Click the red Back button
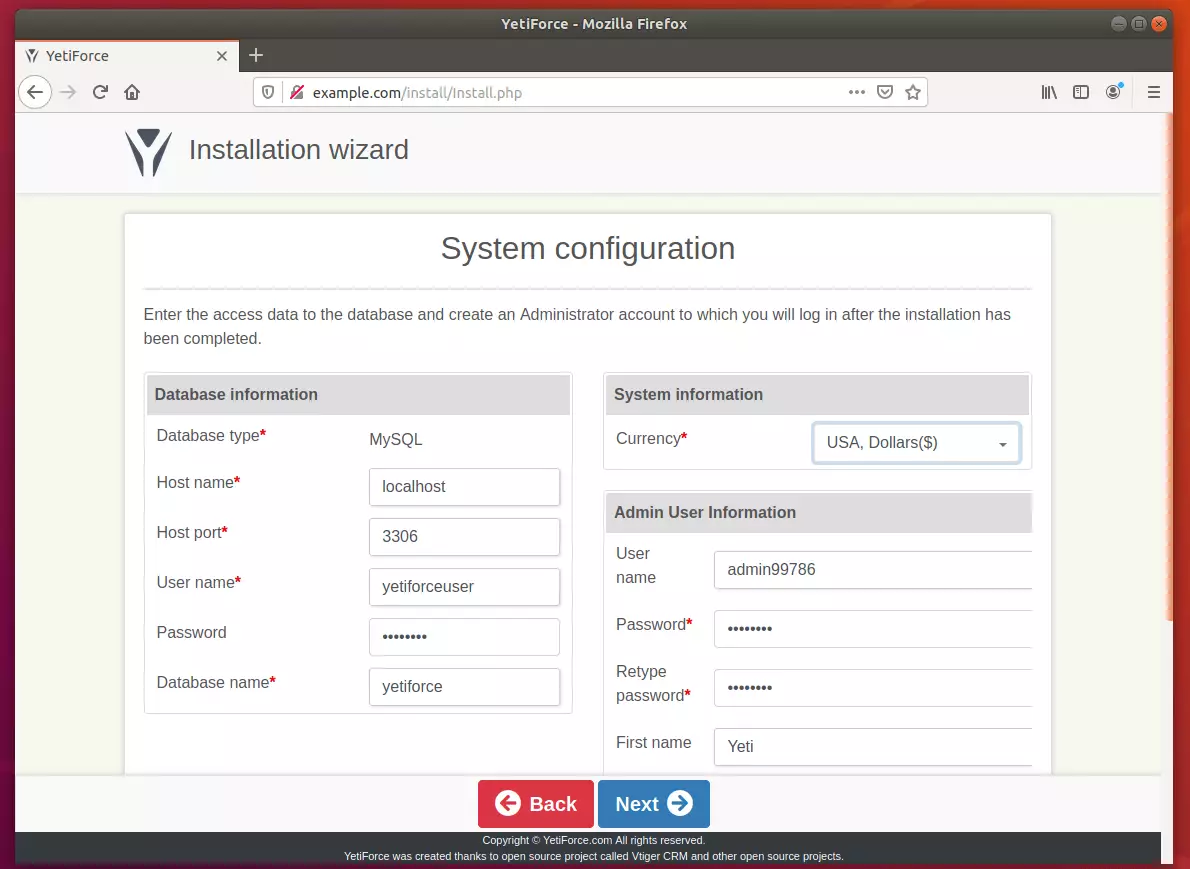This screenshot has height=869, width=1190. (536, 804)
